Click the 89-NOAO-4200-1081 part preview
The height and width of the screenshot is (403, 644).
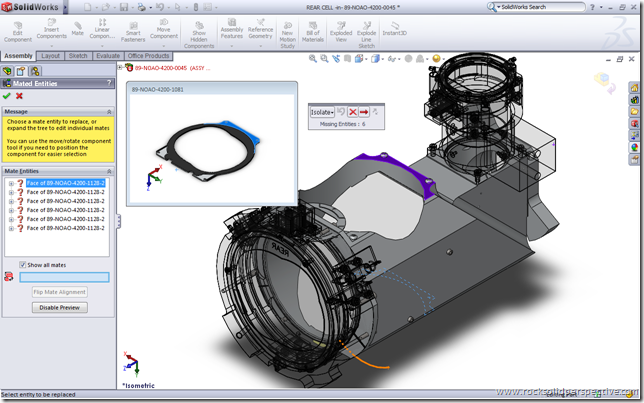click(x=212, y=148)
